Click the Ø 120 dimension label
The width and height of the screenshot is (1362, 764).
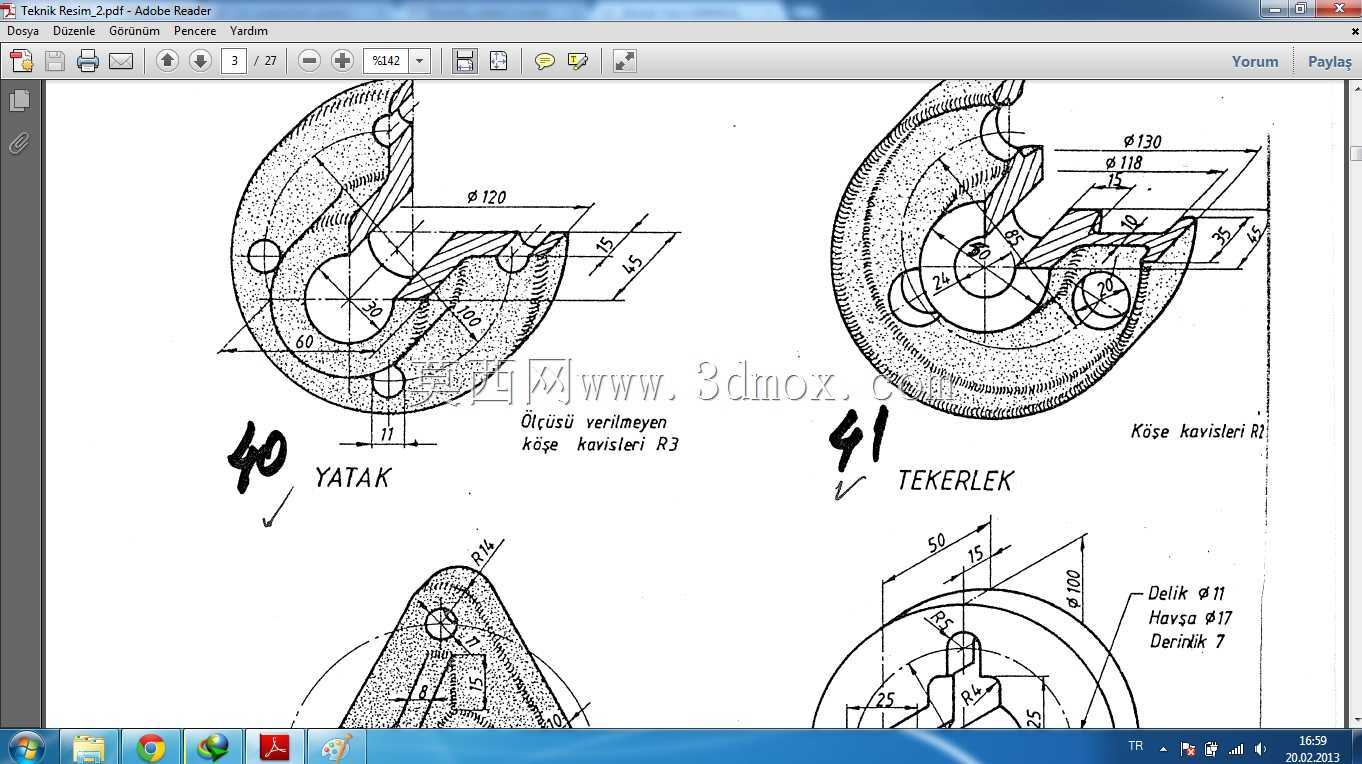pos(486,196)
